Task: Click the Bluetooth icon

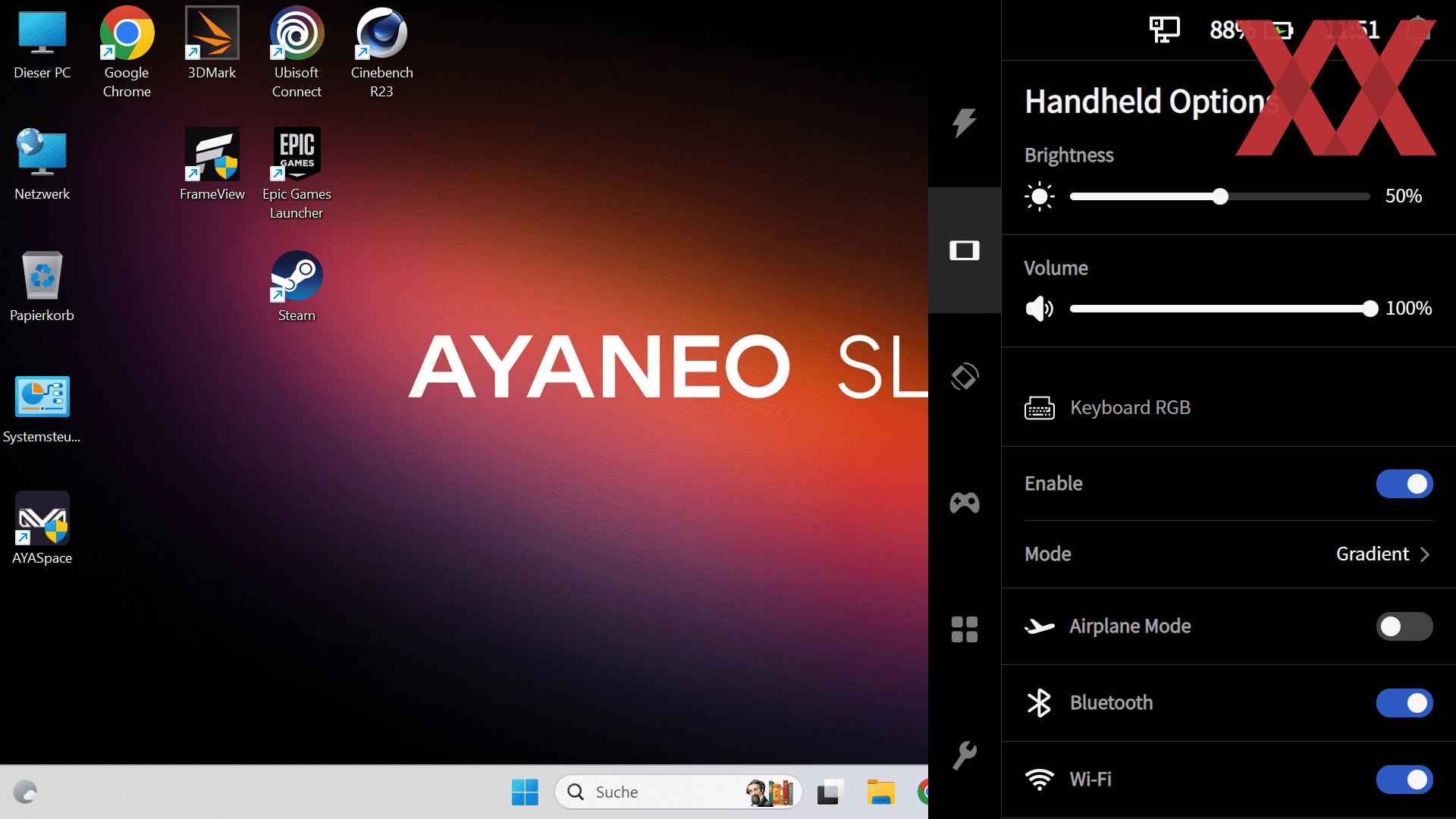Action: 1039,703
